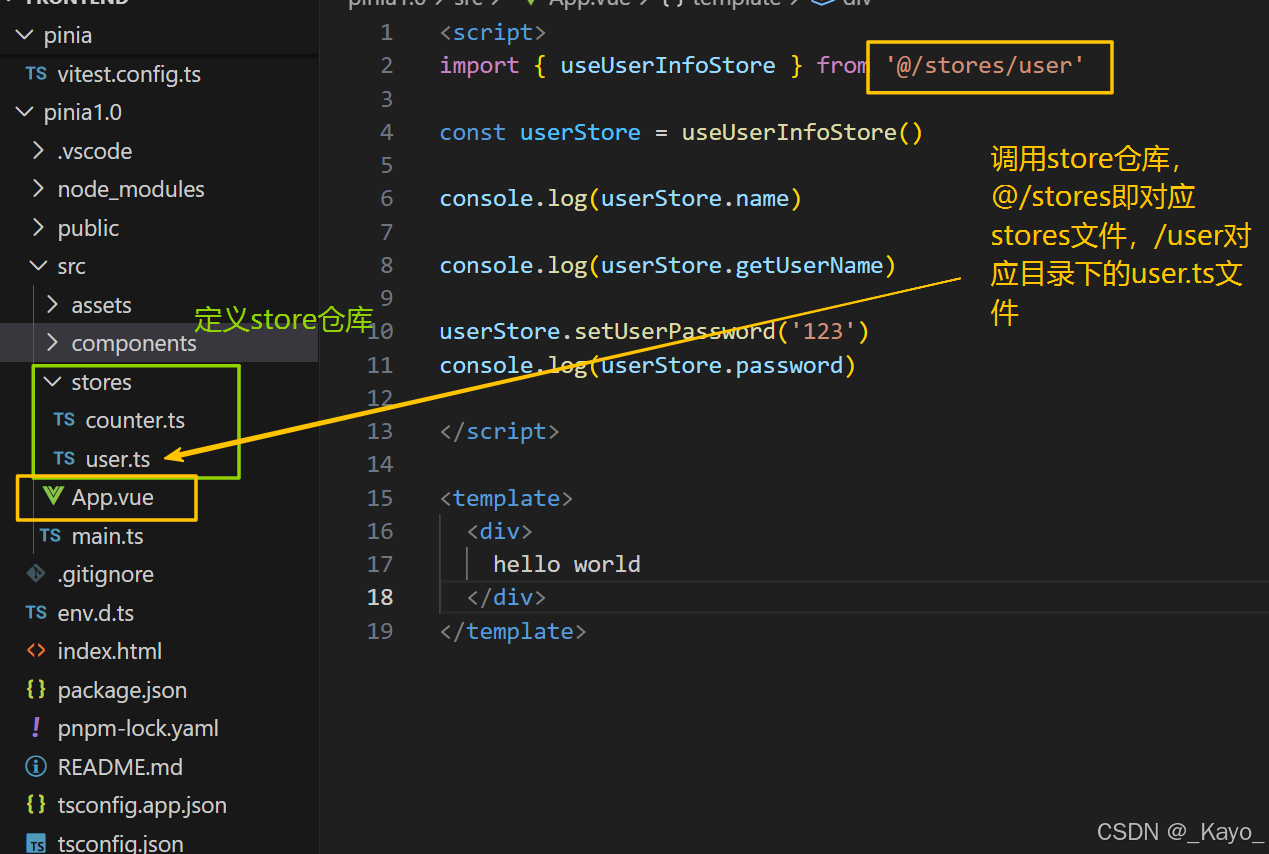The width and height of the screenshot is (1269, 854).
Task: Click 'hello world' text in template
Action: [x=566, y=564]
